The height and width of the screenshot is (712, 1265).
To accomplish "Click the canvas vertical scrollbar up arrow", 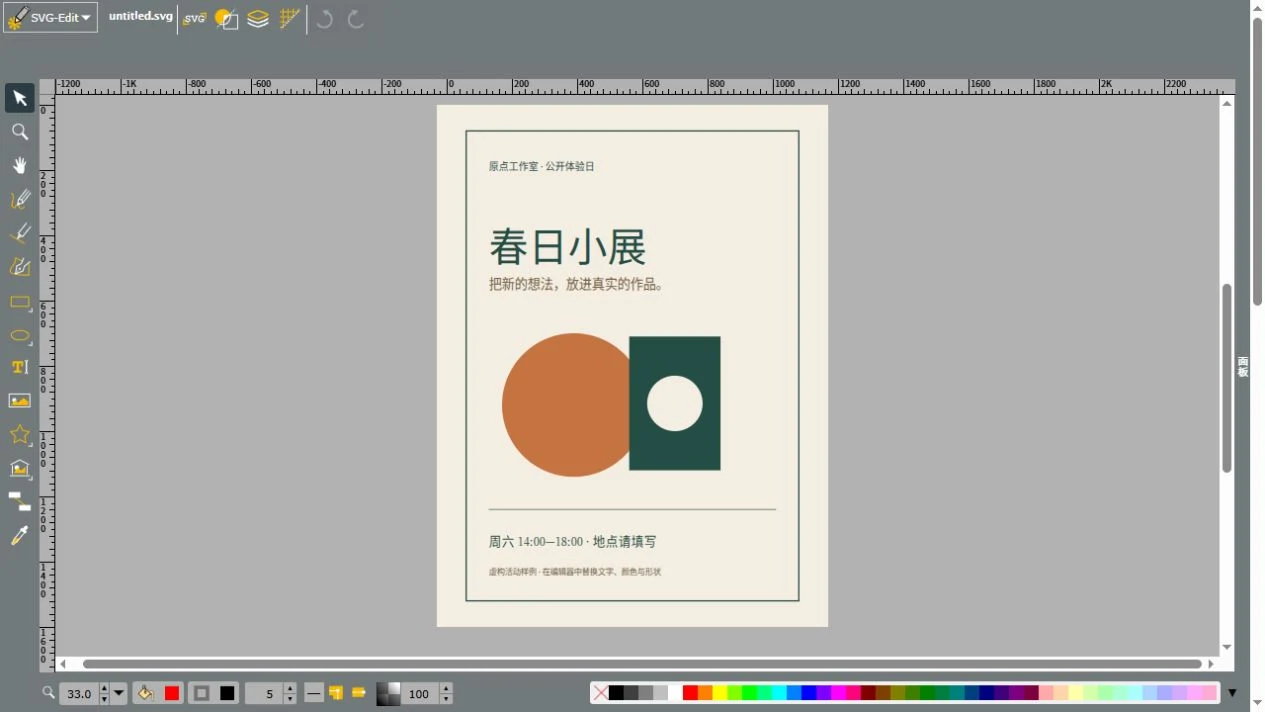I will pyautogui.click(x=1227, y=102).
